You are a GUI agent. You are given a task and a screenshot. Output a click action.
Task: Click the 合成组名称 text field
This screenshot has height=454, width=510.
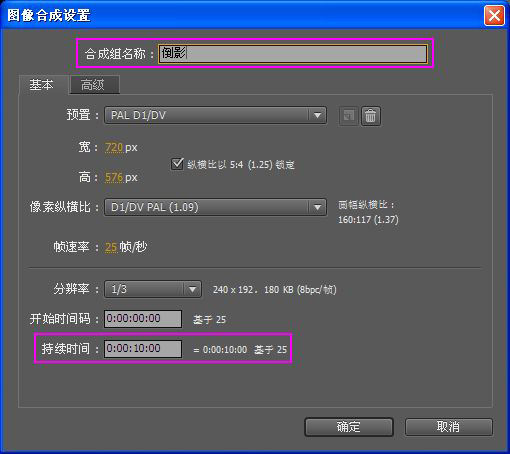[x=293, y=54]
